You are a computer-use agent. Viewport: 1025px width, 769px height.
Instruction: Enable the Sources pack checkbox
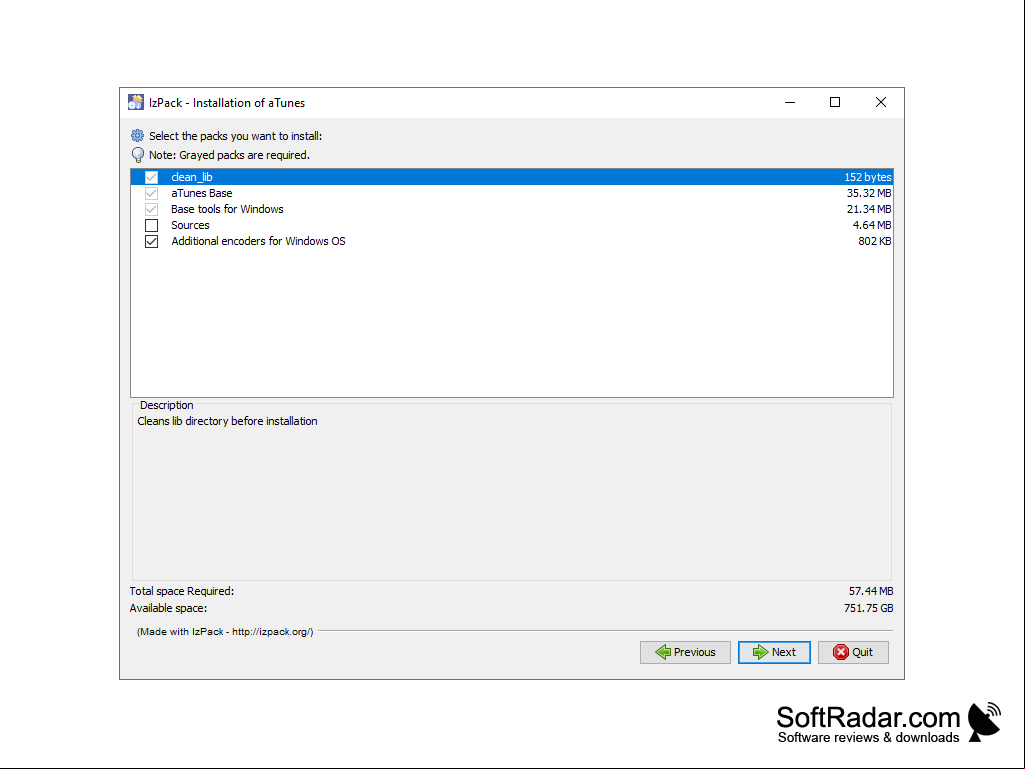pos(152,226)
